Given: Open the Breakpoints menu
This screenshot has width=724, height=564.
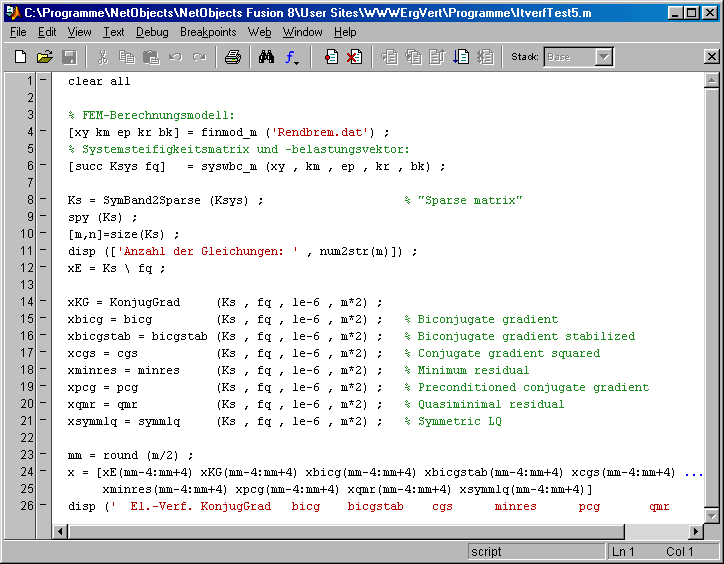Looking at the screenshot, I should click(208, 32).
